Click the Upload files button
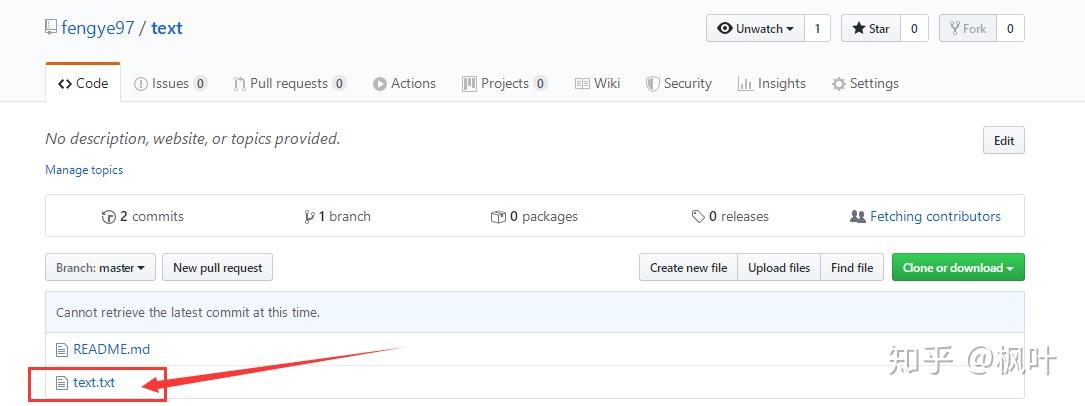The height and width of the screenshot is (406, 1085). coord(779,268)
